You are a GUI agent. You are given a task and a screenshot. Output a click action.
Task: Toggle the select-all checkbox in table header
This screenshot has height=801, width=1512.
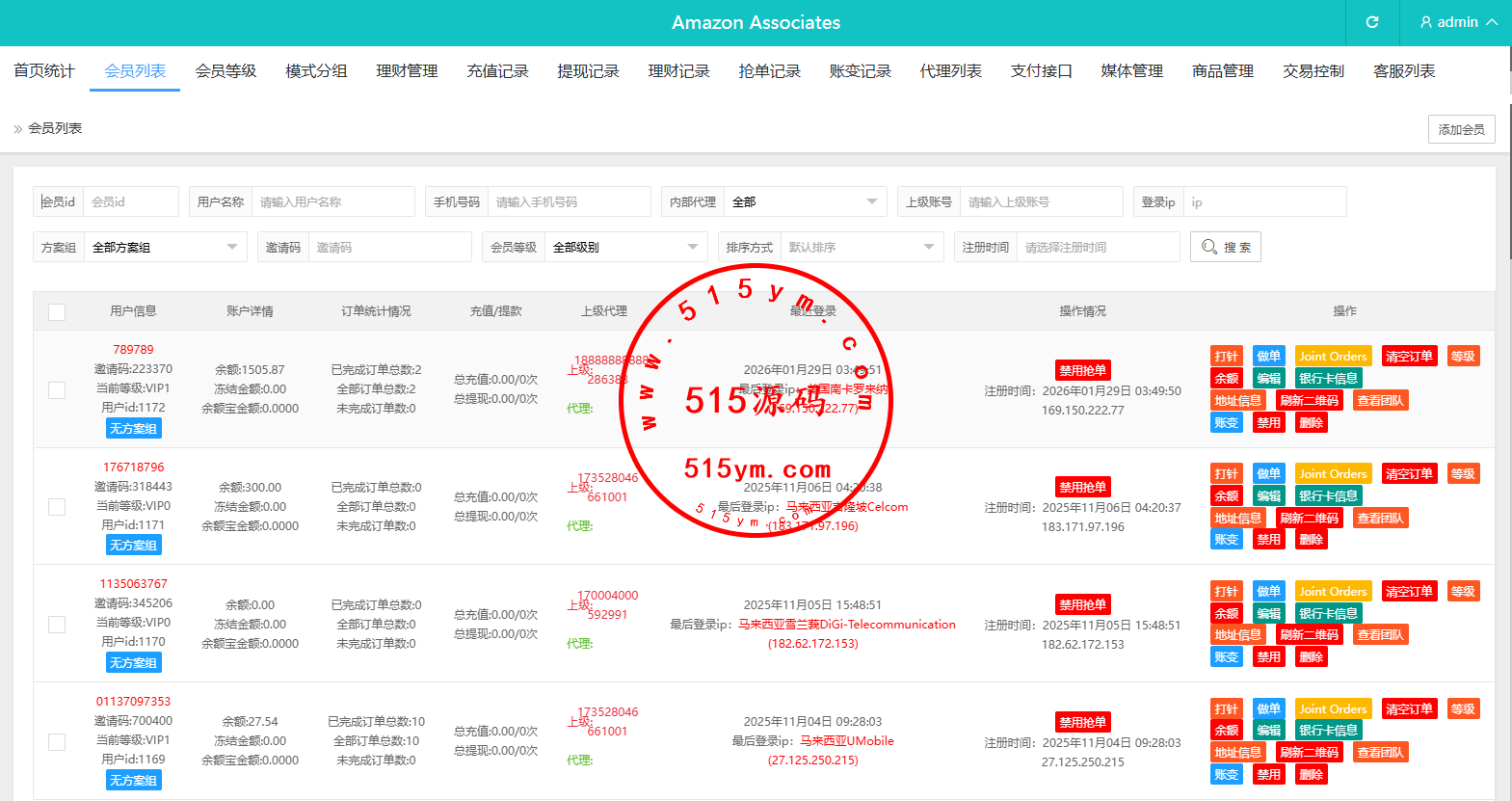pos(57,312)
